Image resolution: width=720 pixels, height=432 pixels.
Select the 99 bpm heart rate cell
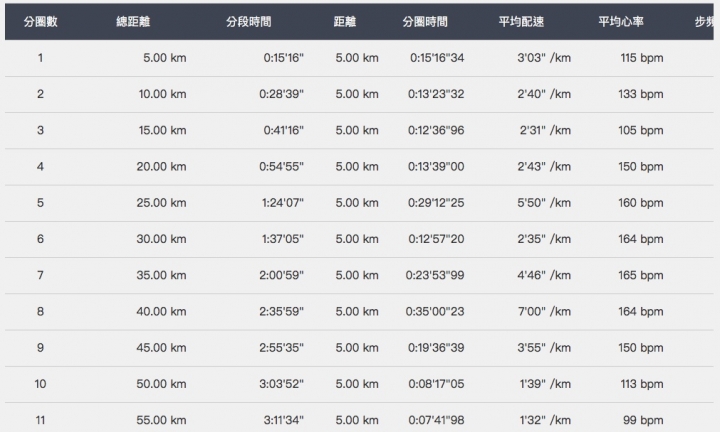(643, 421)
